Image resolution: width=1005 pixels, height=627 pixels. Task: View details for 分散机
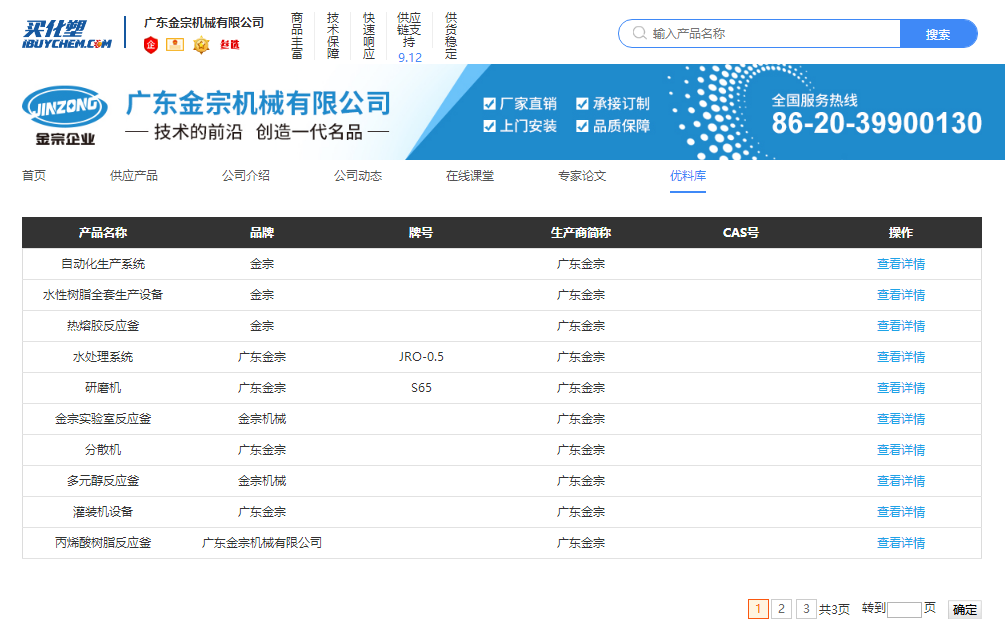901,449
